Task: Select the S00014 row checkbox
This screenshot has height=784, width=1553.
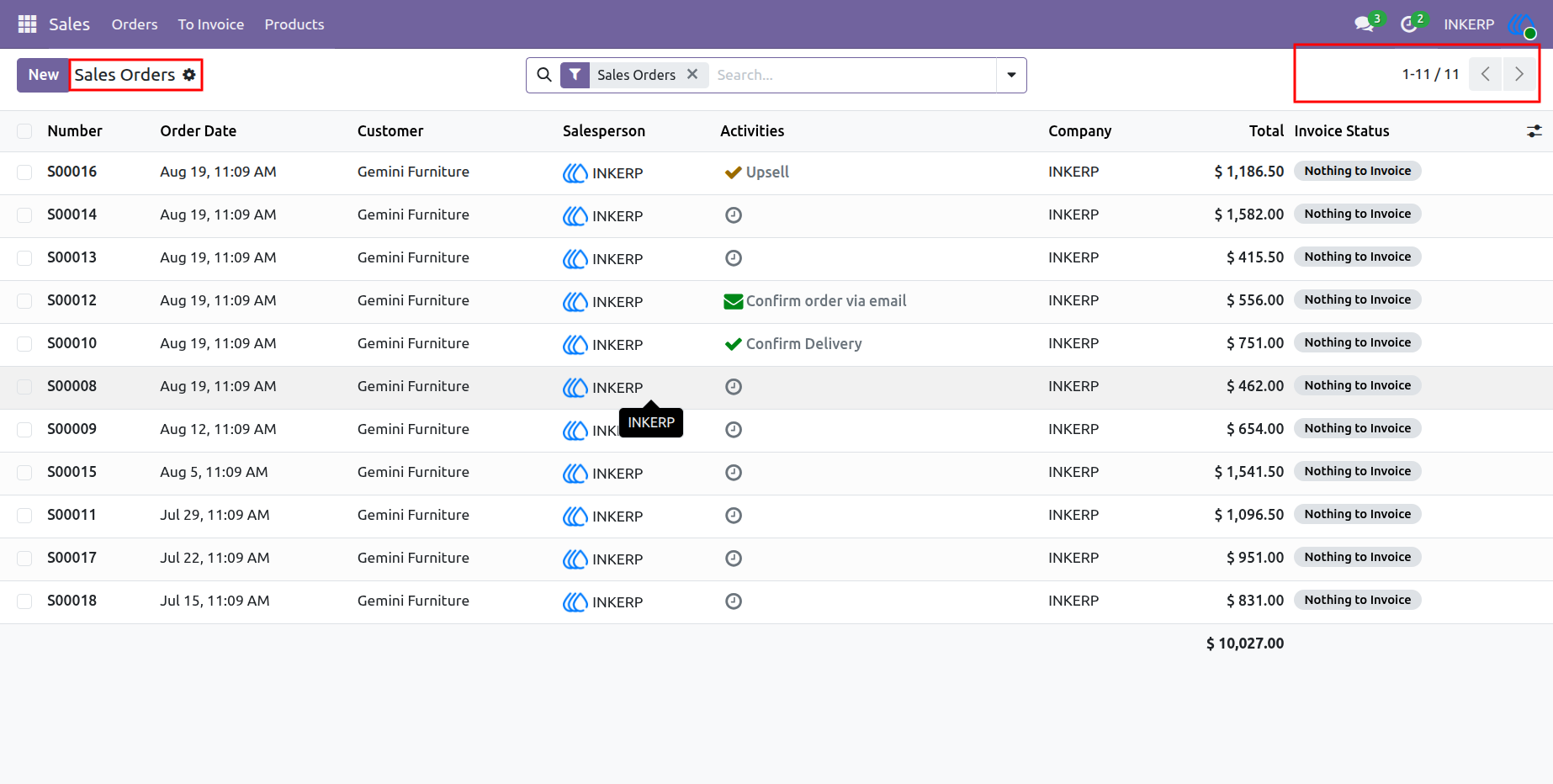Action: click(24, 215)
